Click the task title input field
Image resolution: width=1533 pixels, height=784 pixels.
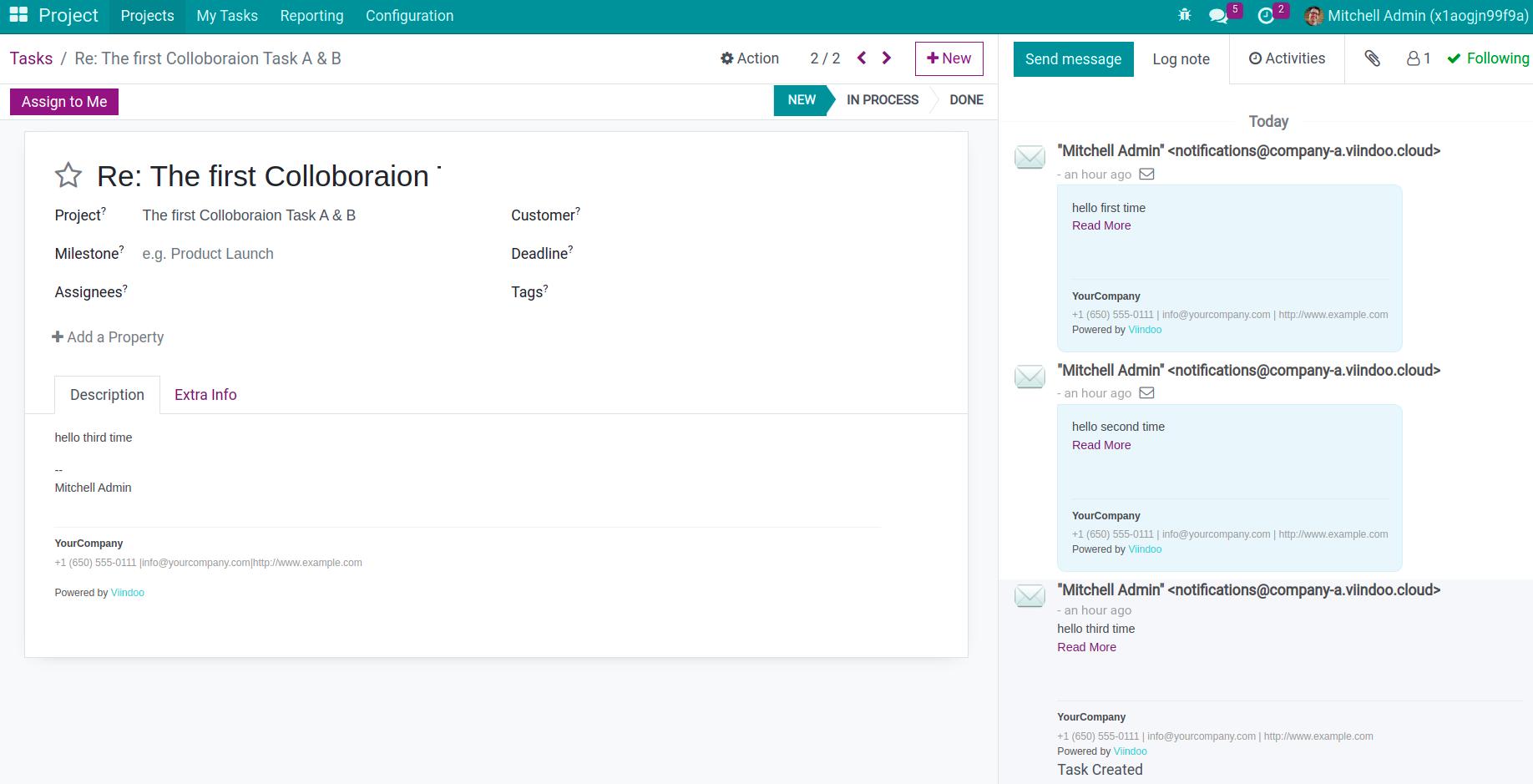269,176
